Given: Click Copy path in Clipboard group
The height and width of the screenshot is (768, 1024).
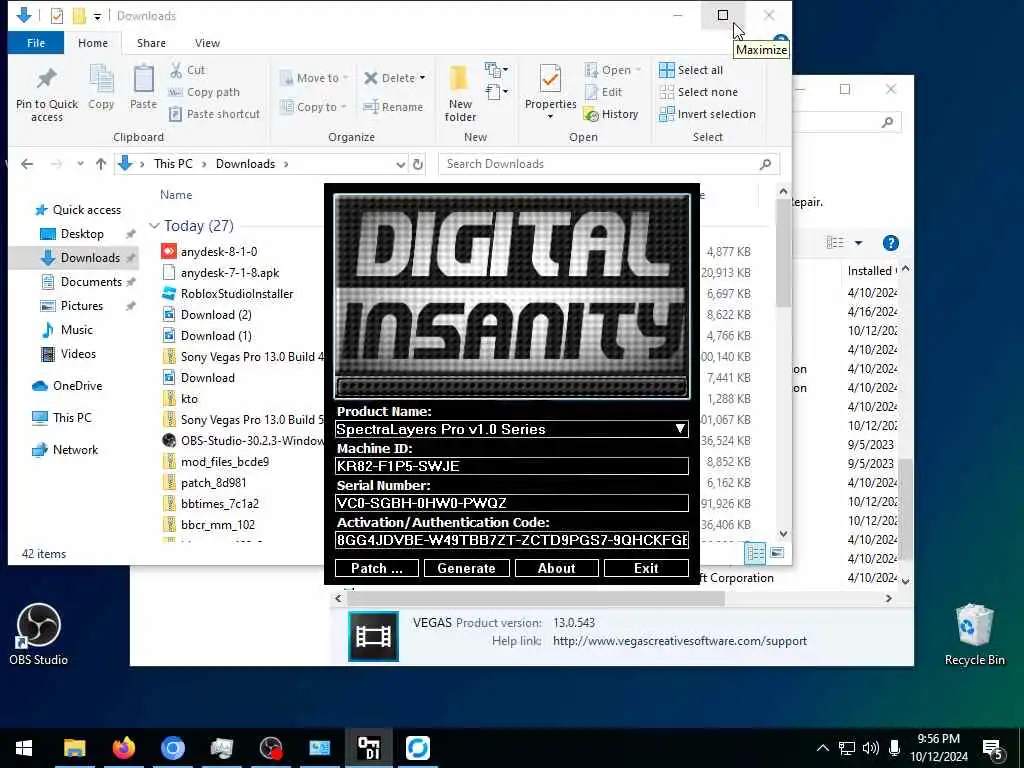Looking at the screenshot, I should point(204,92).
